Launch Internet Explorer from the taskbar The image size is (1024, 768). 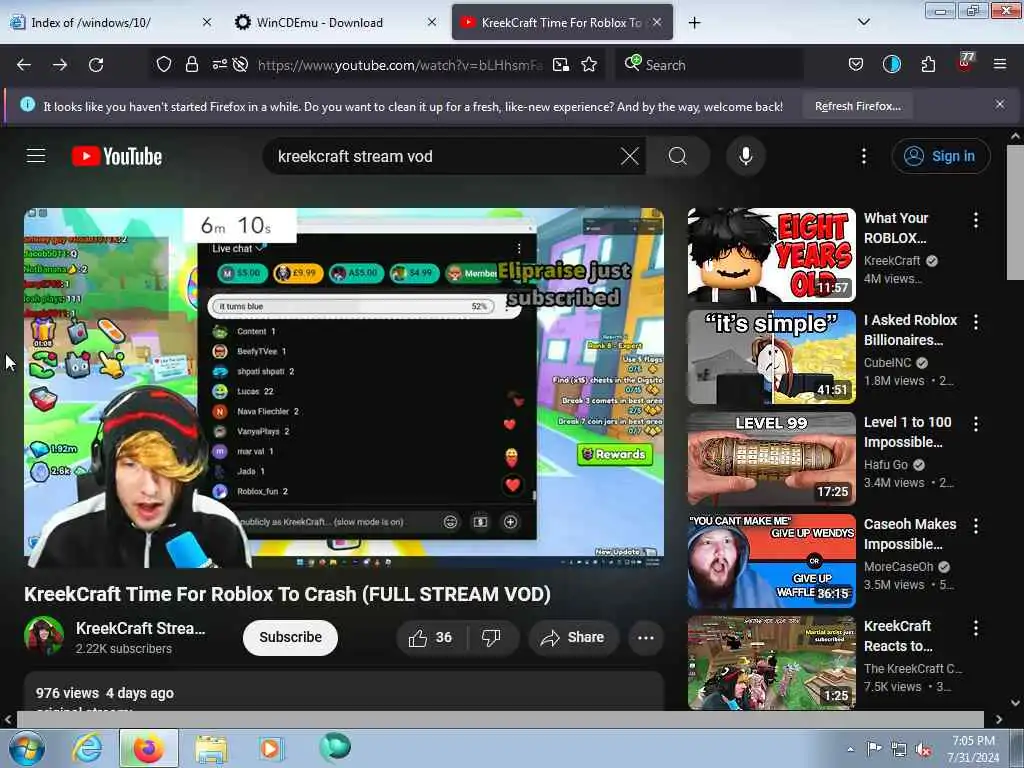click(x=87, y=748)
